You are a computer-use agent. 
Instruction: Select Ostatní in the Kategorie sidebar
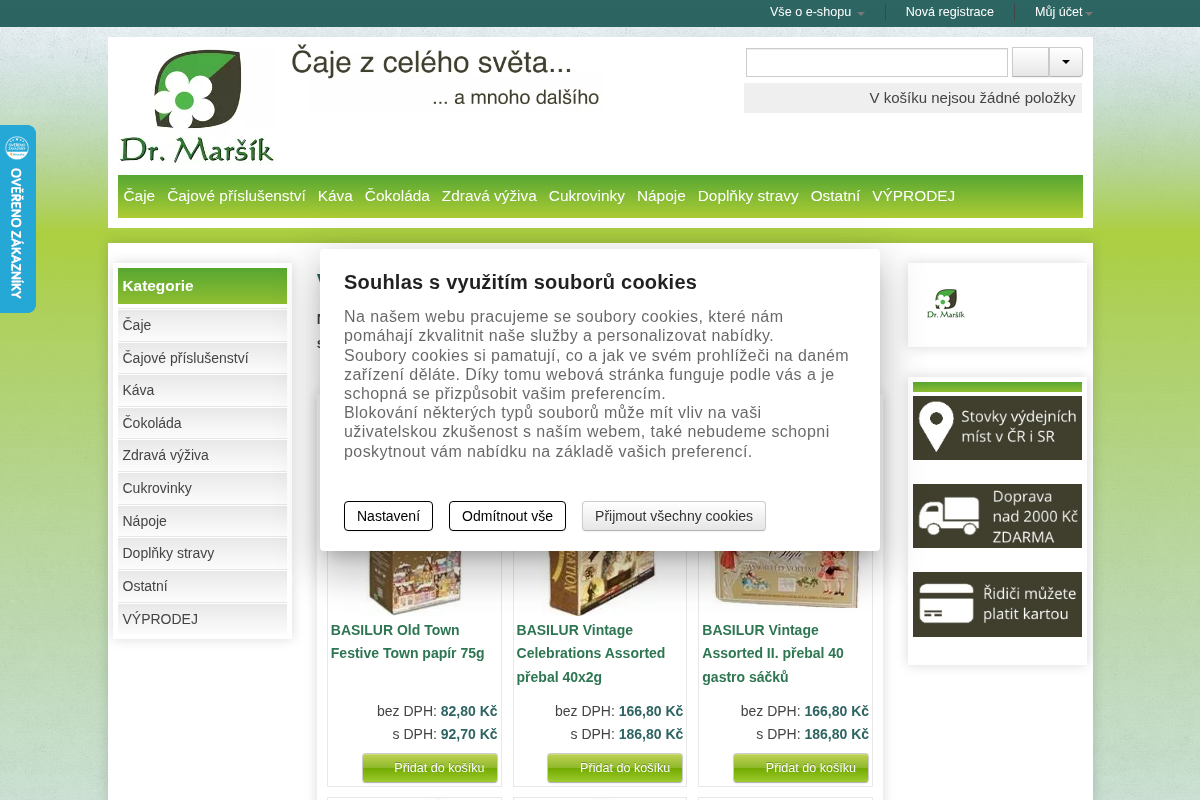click(202, 586)
